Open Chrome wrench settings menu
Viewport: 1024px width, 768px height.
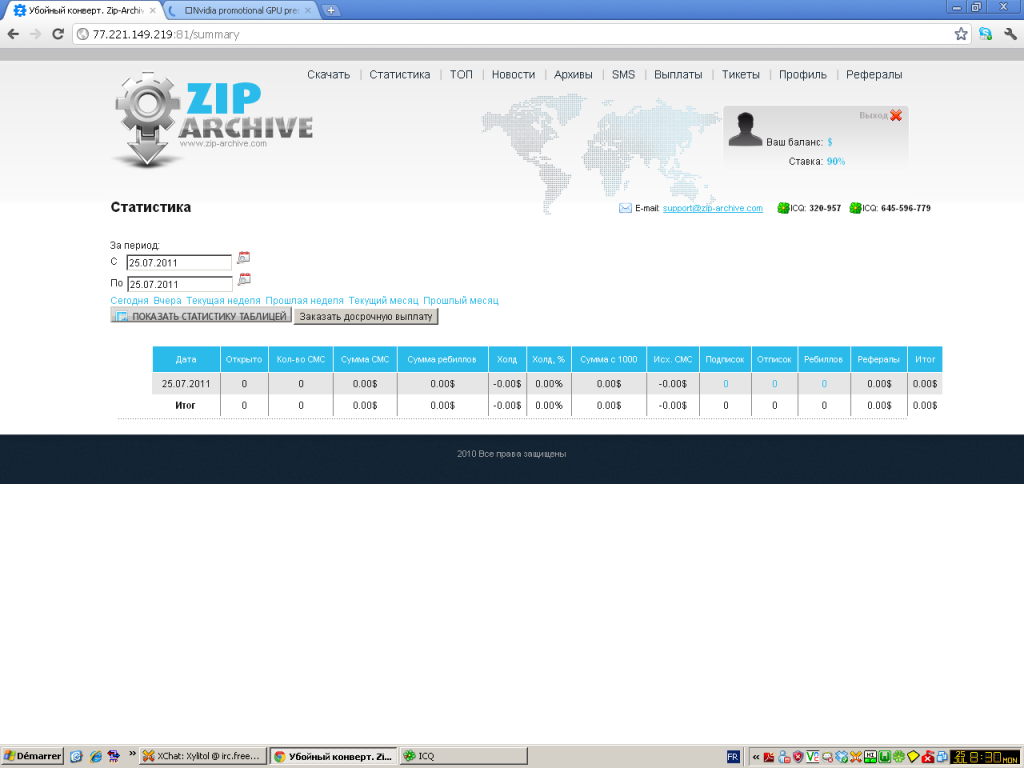(x=1011, y=34)
